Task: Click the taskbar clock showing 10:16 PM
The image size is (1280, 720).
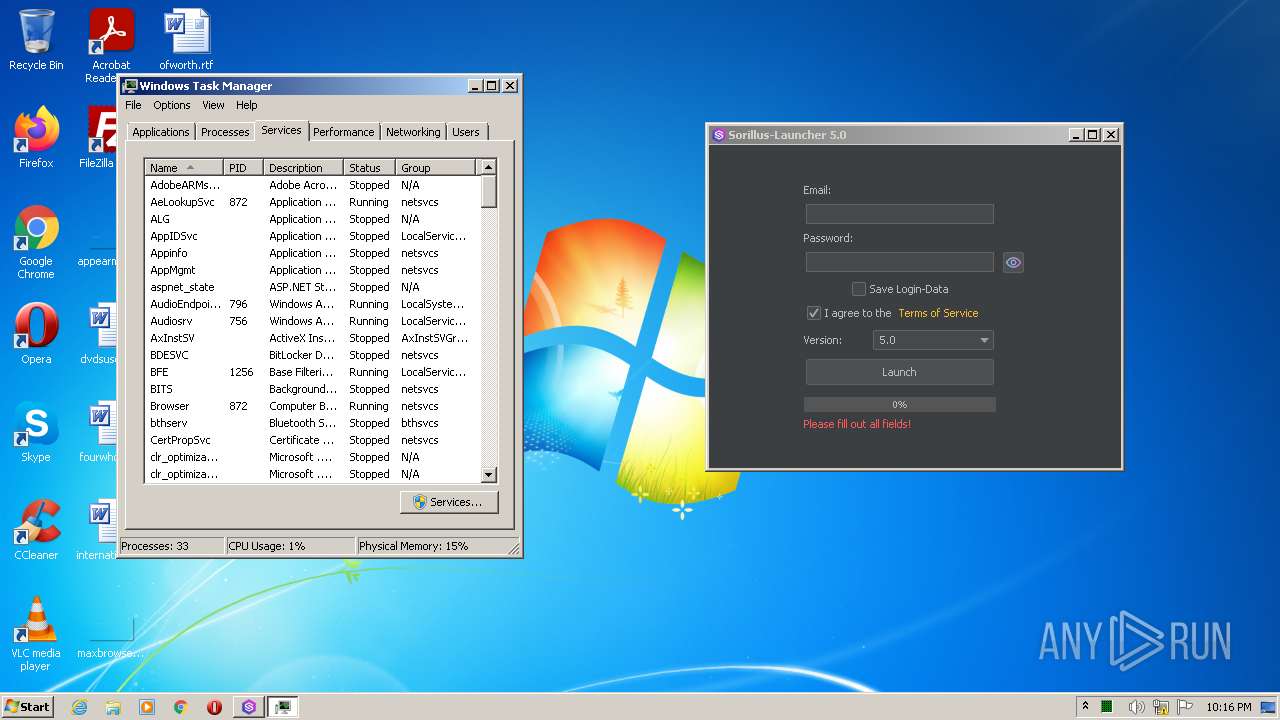Action: tap(1229, 707)
